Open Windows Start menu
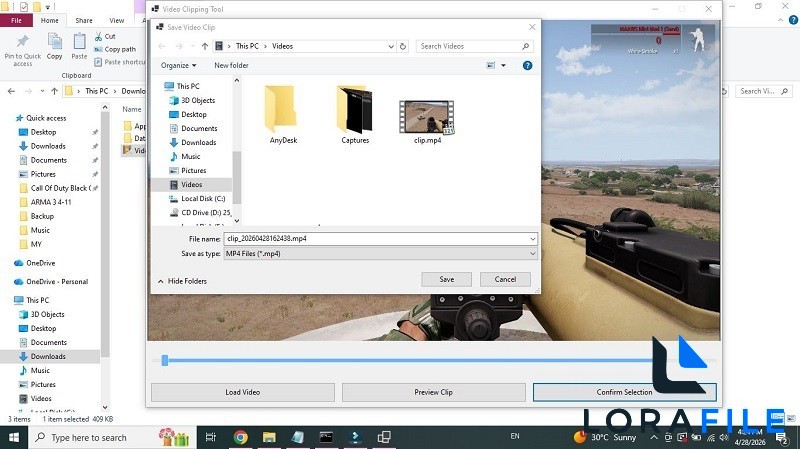The width and height of the screenshot is (800, 449). pos(14,438)
